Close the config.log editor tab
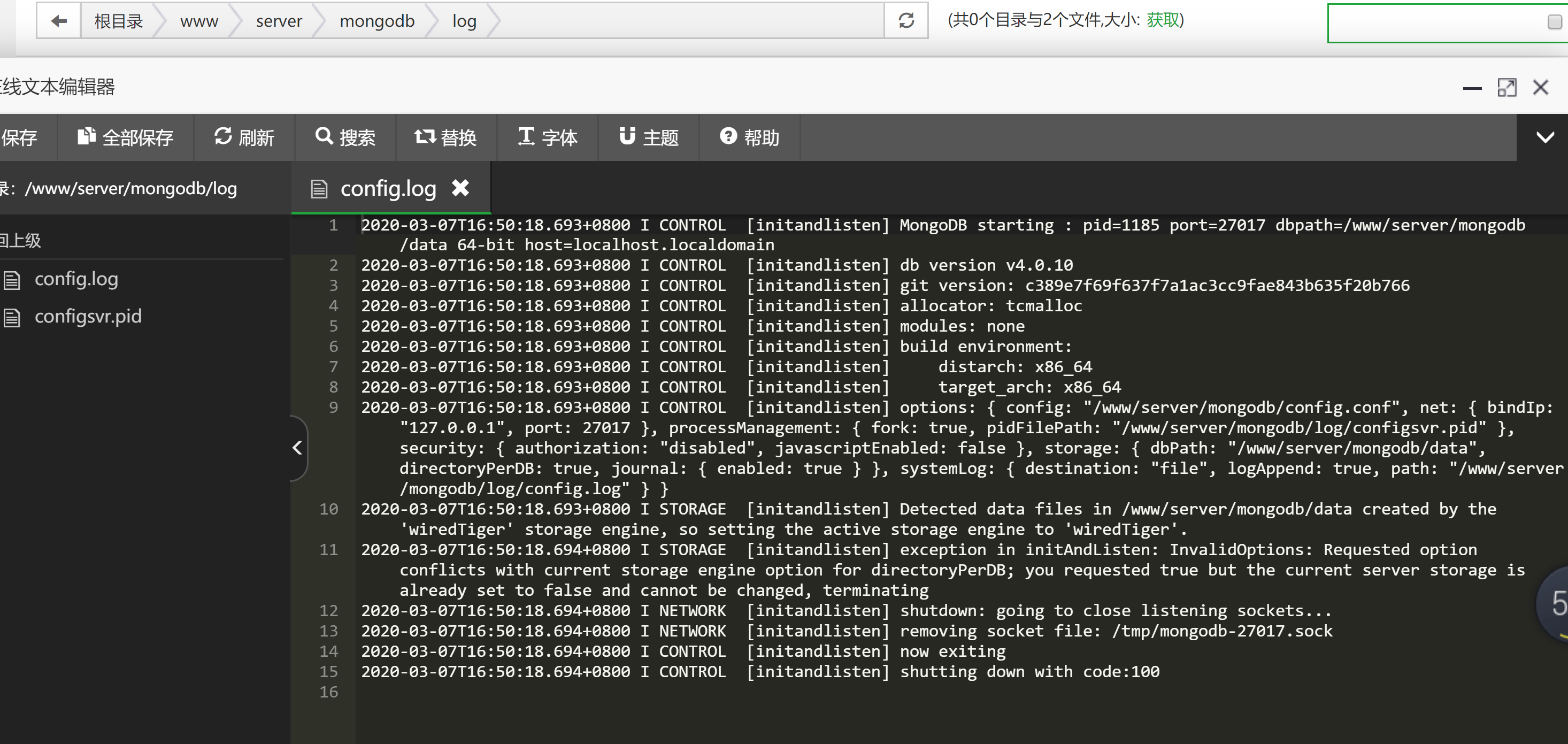Image resolution: width=1568 pixels, height=744 pixels. click(461, 188)
